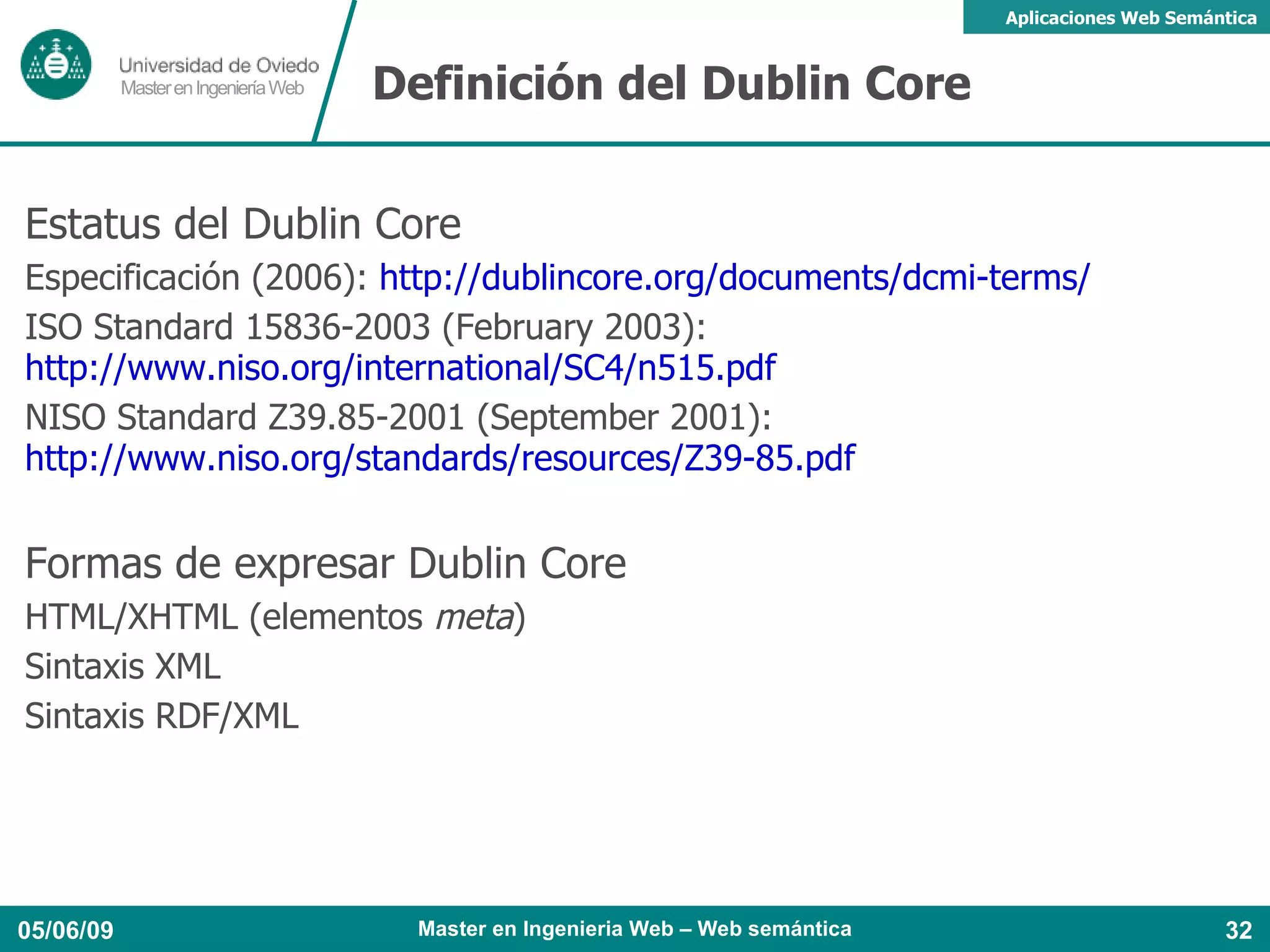Screen dimensions: 1270x952
Task: Click the 'Aplicaciones Web Semántica' header banner
Action: point(1130,17)
